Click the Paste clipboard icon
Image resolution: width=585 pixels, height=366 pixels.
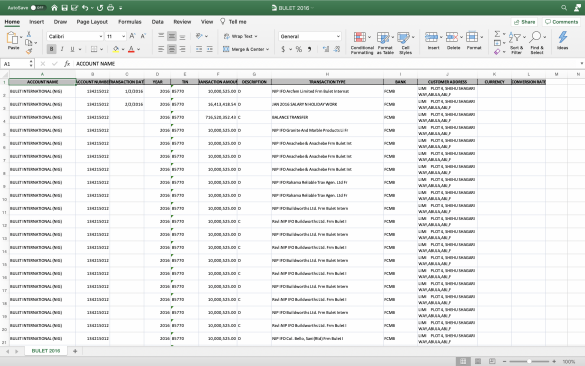click(12, 38)
